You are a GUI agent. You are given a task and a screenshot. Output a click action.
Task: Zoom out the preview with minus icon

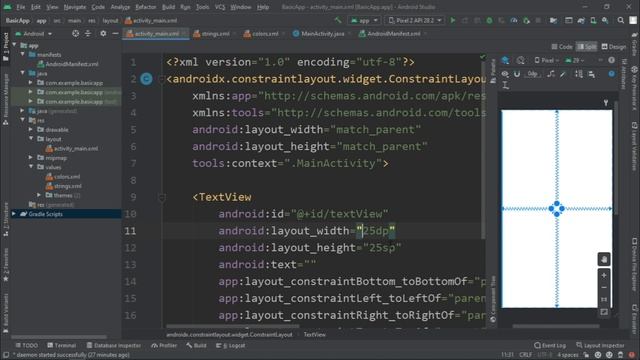(604, 287)
